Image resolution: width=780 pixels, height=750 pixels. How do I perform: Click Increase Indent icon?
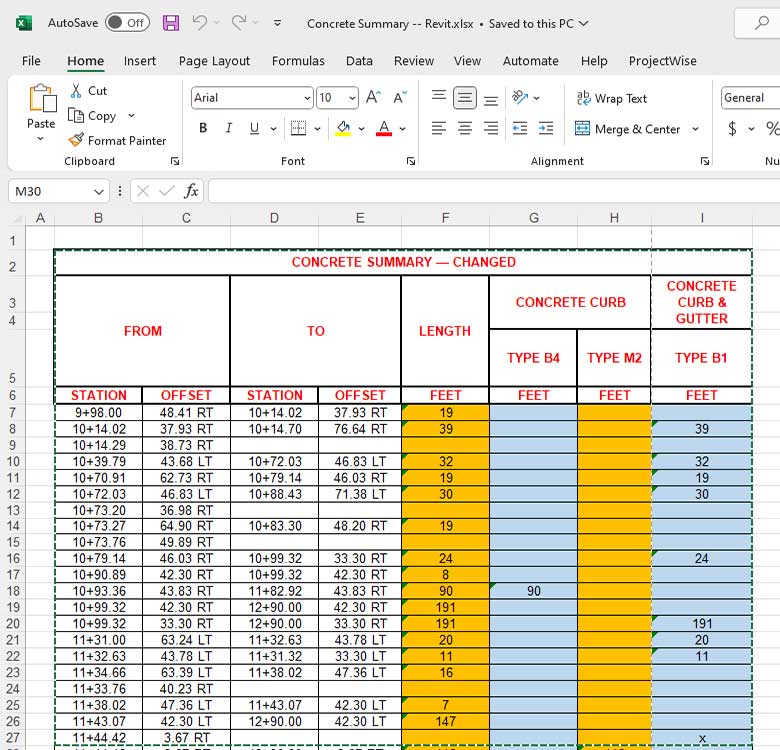pyautogui.click(x=546, y=128)
